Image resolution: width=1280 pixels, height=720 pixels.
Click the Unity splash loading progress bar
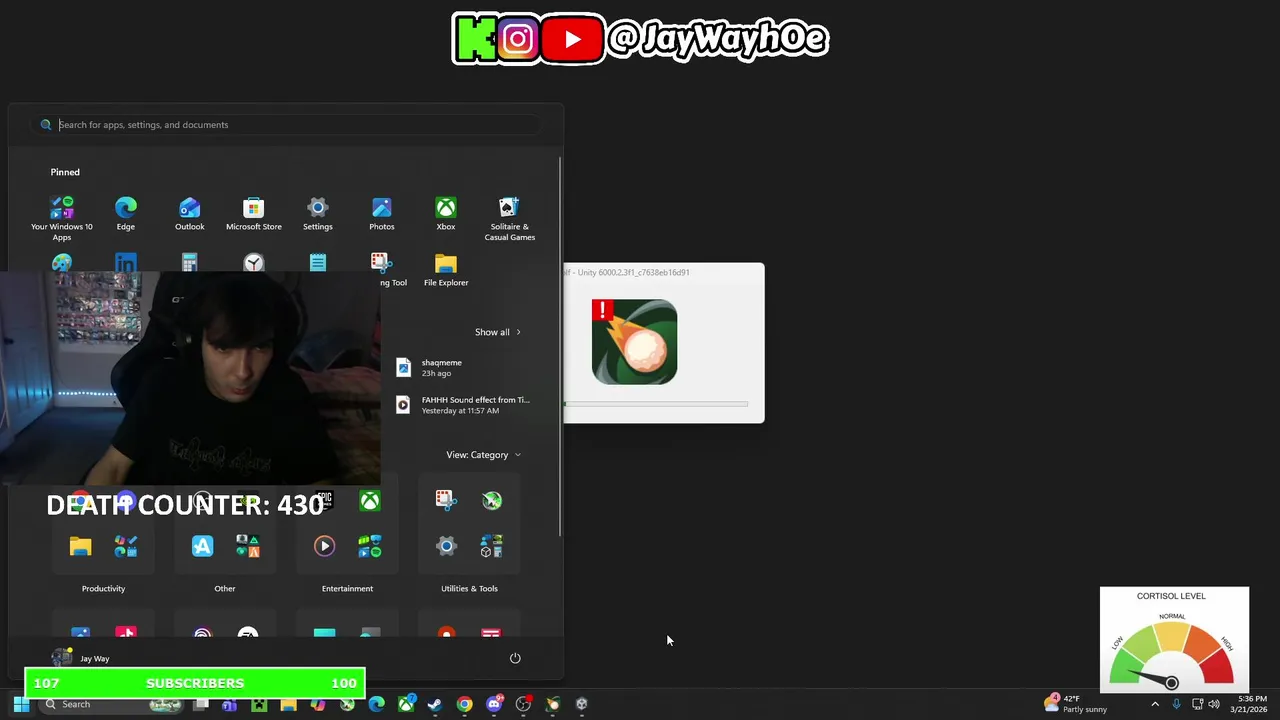click(x=656, y=404)
